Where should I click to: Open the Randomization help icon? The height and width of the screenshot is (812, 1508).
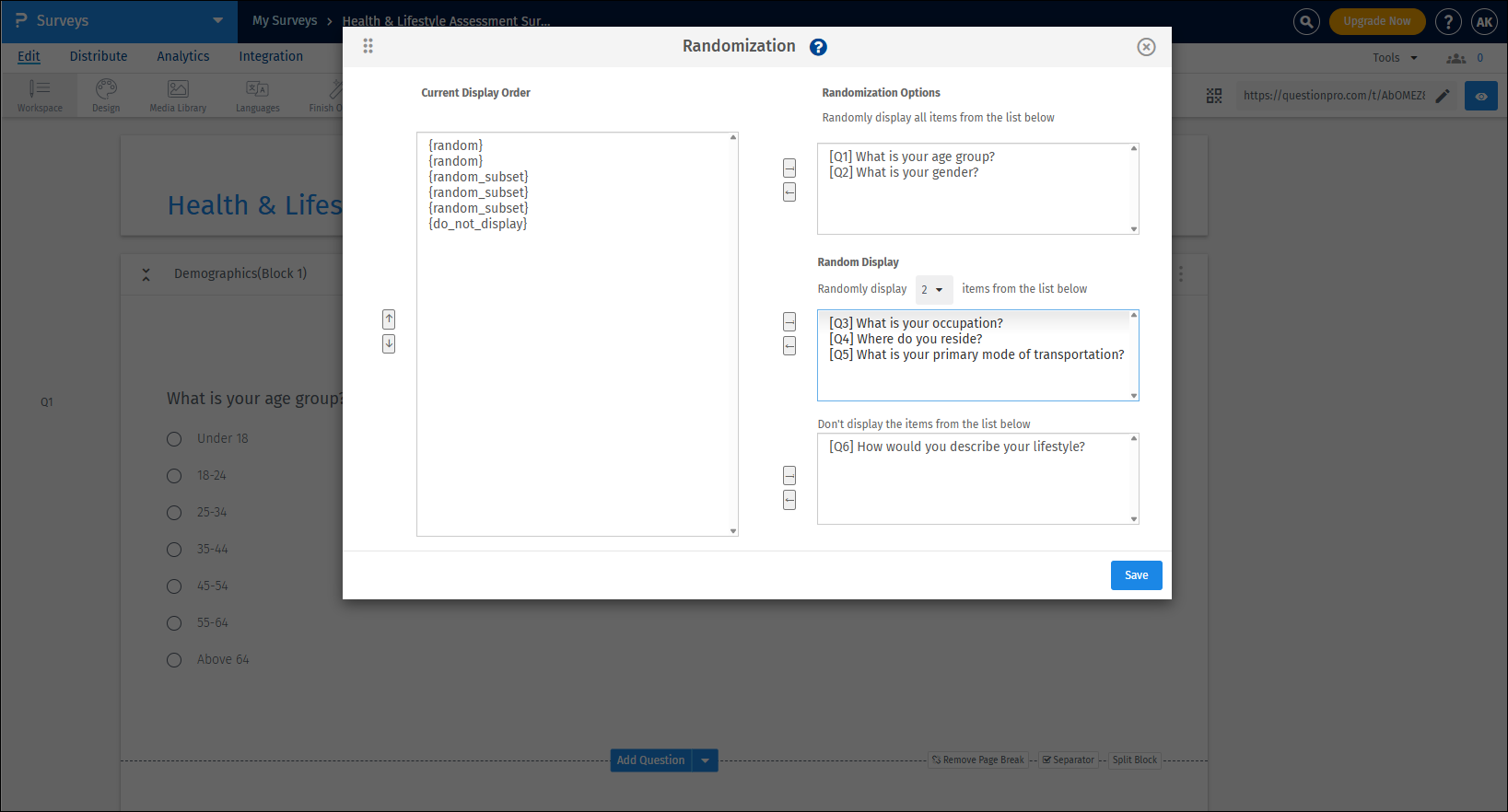click(x=818, y=47)
